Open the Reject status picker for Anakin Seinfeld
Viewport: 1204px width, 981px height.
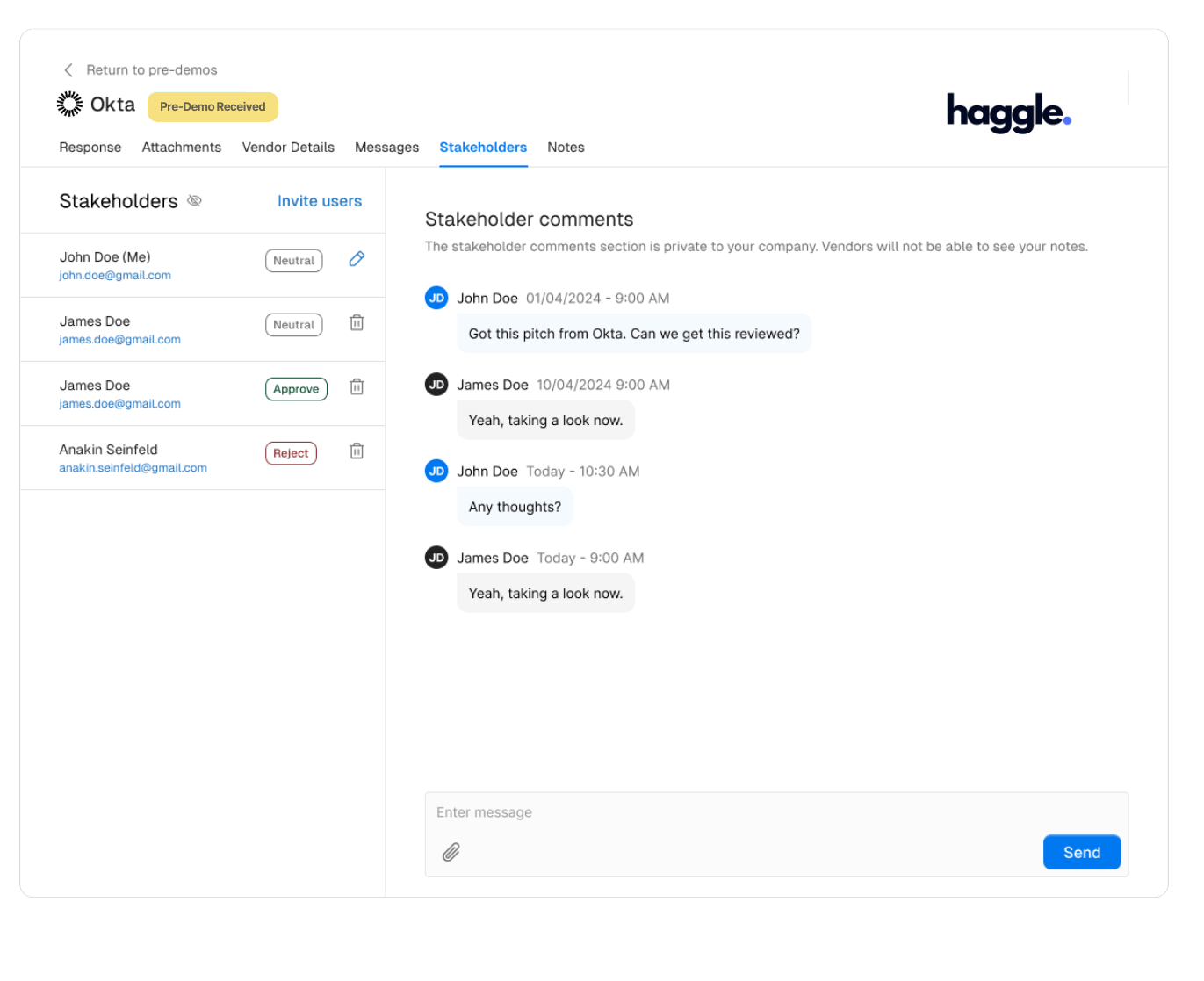291,452
